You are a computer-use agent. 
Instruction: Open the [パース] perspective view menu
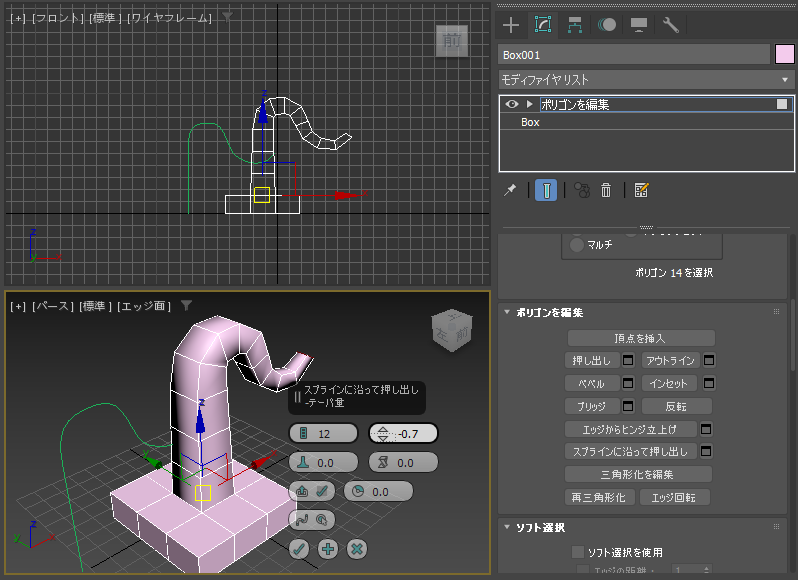coord(52,306)
